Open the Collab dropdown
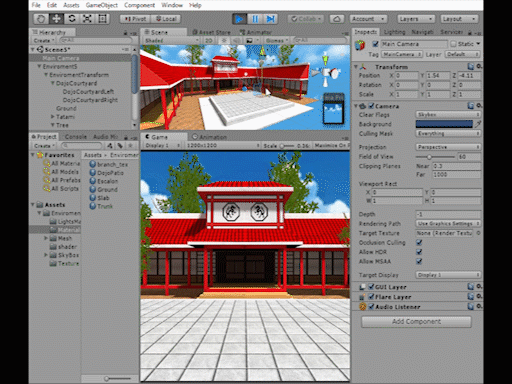The height and width of the screenshot is (384, 512). [306, 19]
